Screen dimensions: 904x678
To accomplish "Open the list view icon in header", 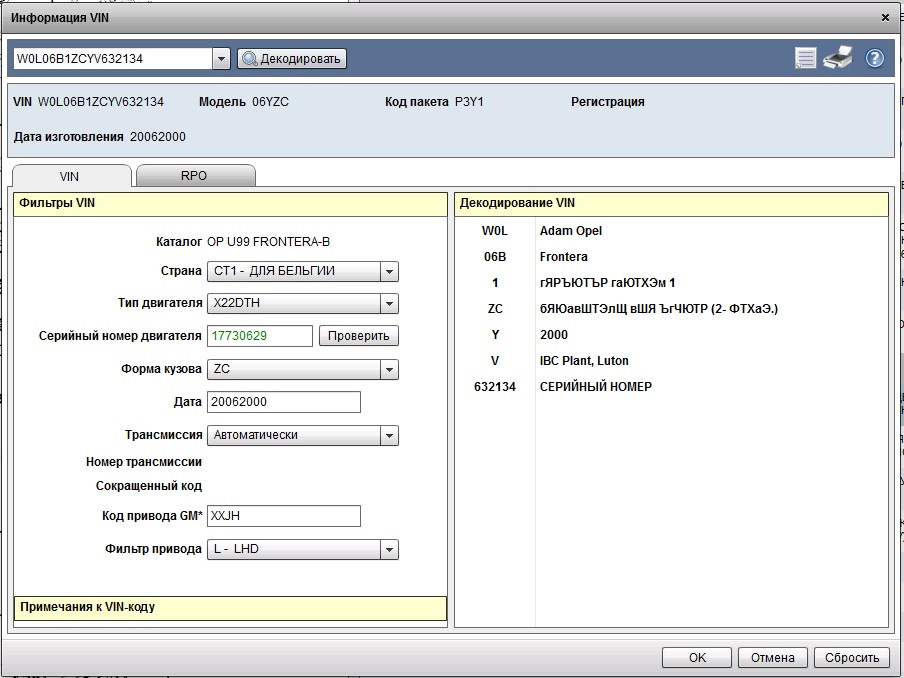I will click(805, 58).
